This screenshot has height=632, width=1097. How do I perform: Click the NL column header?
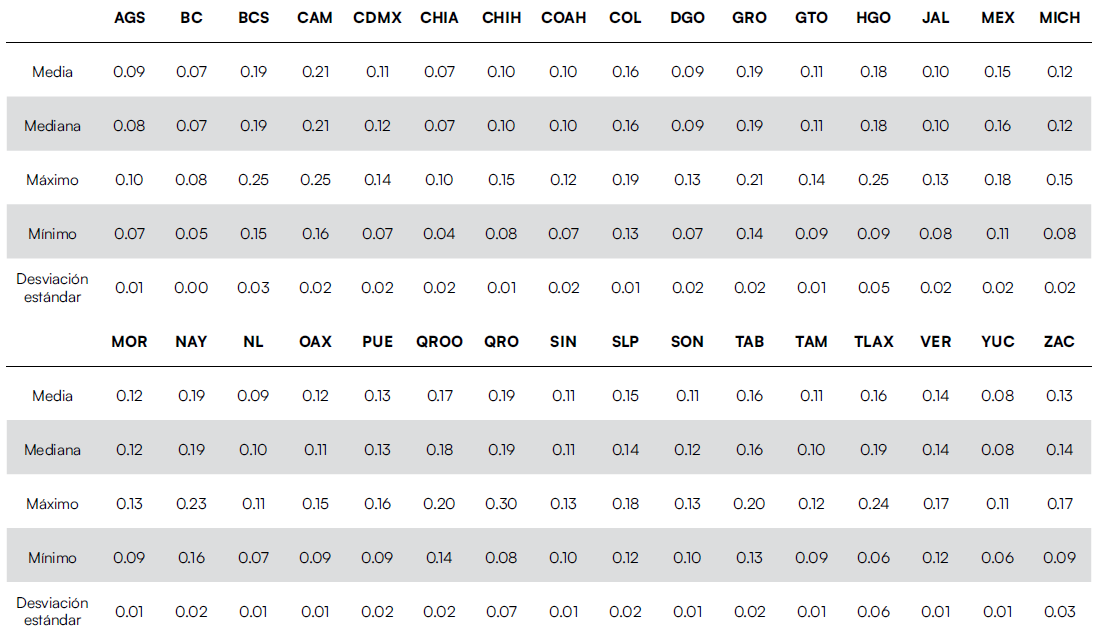253,342
